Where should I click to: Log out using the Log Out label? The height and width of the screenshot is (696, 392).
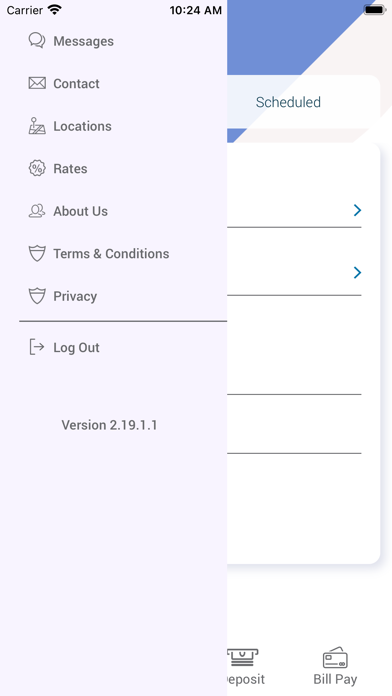(x=76, y=348)
